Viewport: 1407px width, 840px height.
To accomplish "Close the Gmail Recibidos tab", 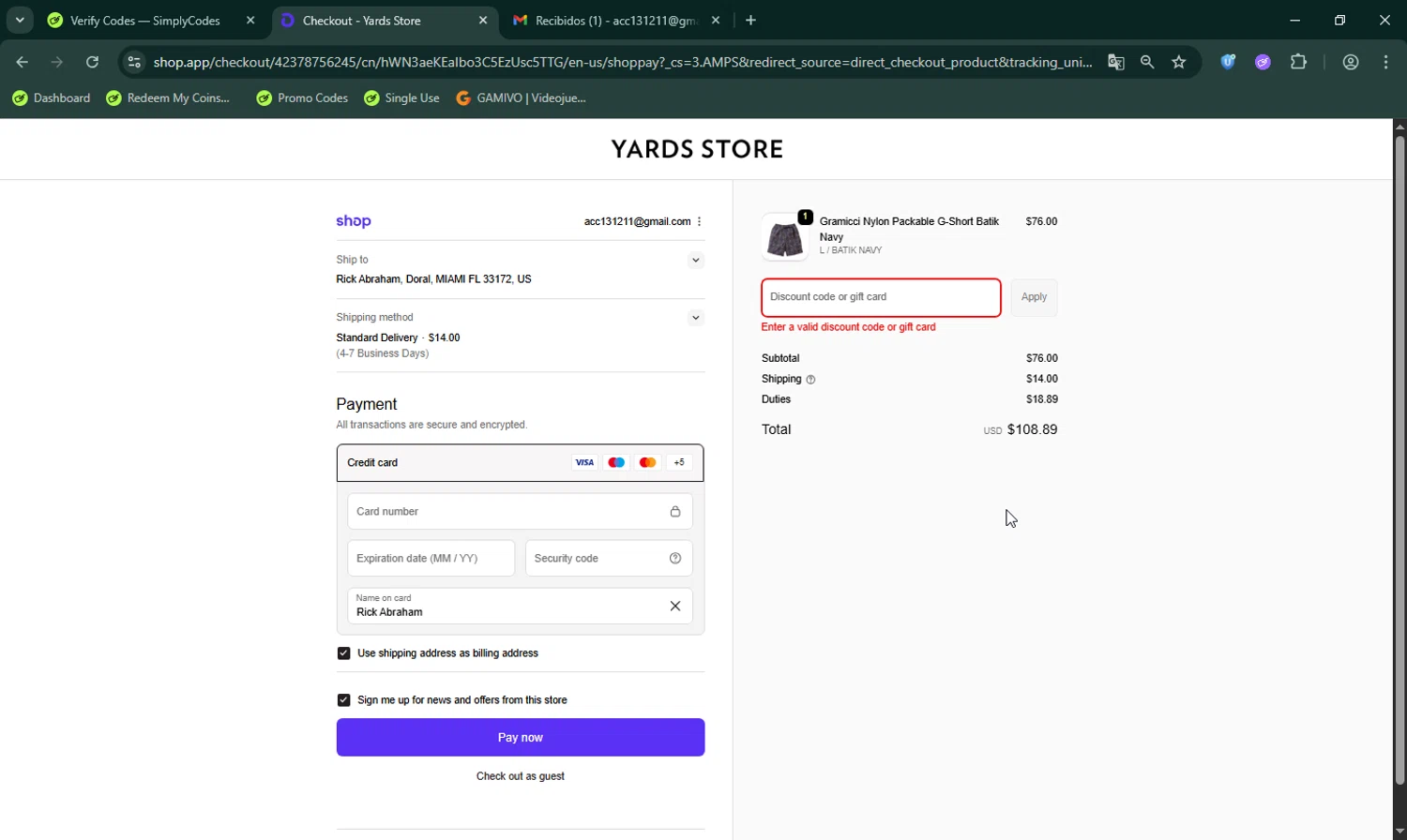I will click(716, 20).
